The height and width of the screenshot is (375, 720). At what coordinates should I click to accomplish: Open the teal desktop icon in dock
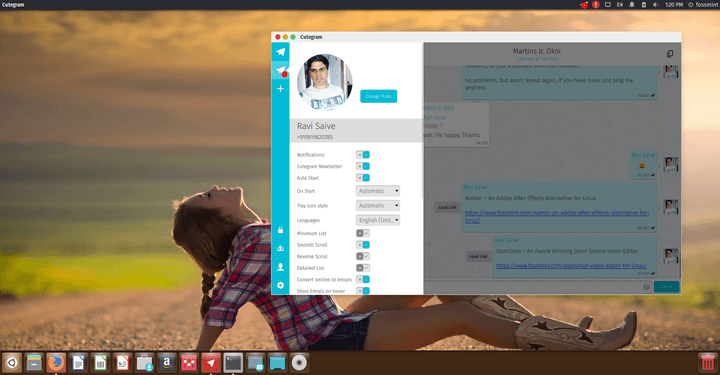[277, 363]
